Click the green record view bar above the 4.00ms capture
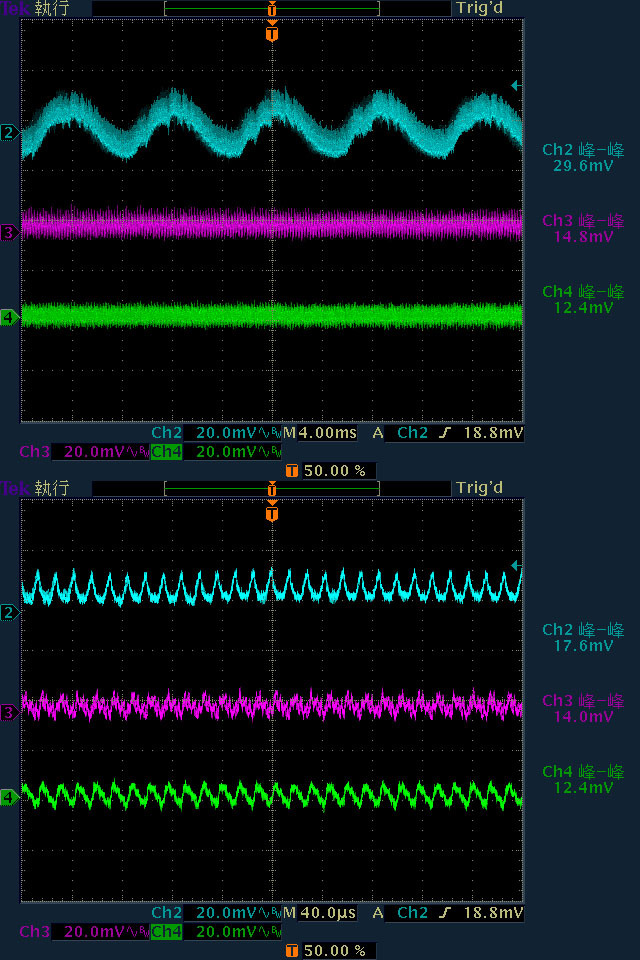 click(272, 9)
